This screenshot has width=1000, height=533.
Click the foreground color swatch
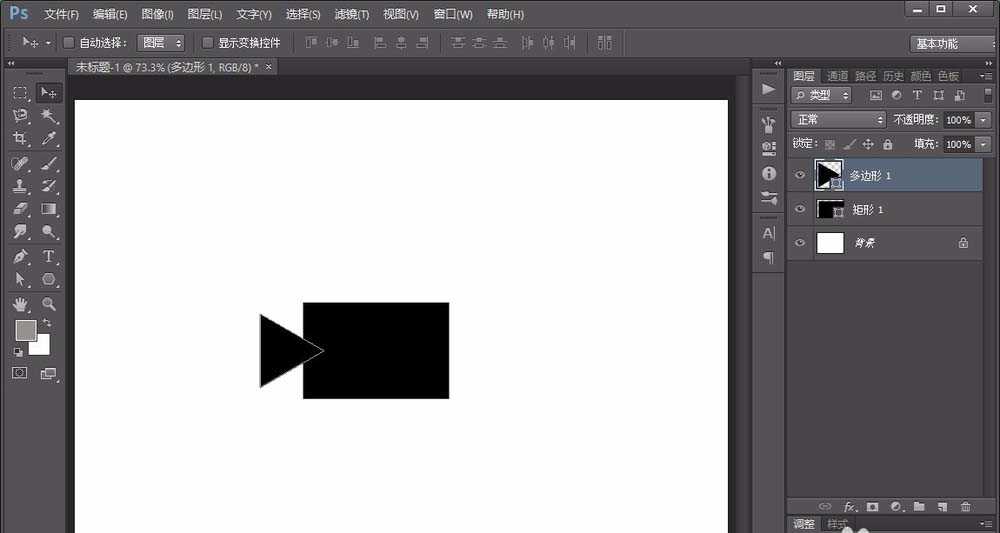click(25, 330)
